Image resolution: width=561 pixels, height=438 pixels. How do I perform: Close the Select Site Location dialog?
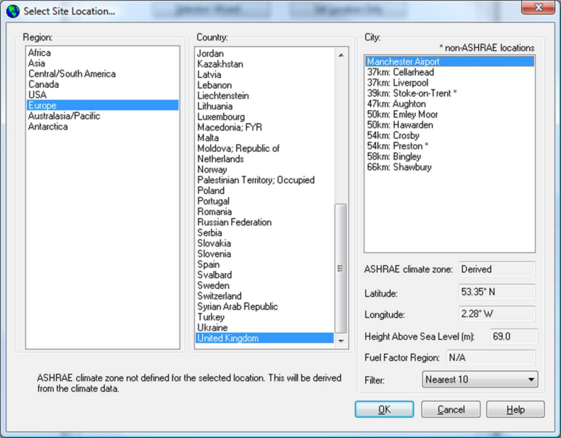(538, 8)
